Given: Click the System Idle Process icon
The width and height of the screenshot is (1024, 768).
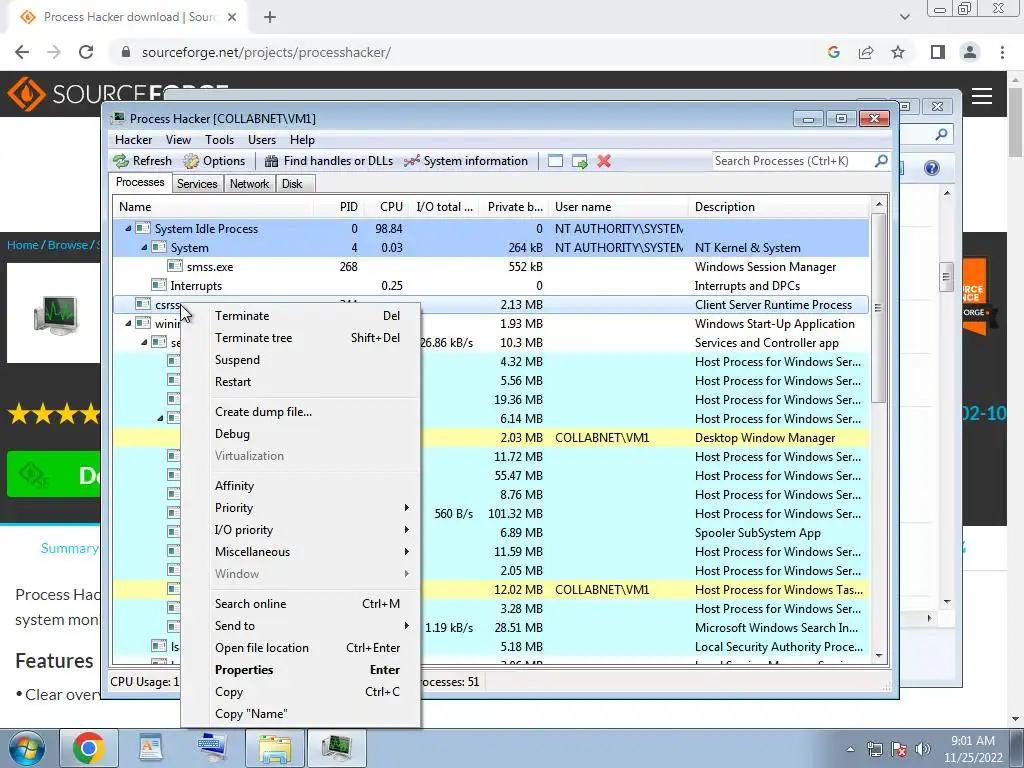Looking at the screenshot, I should coord(142,229).
